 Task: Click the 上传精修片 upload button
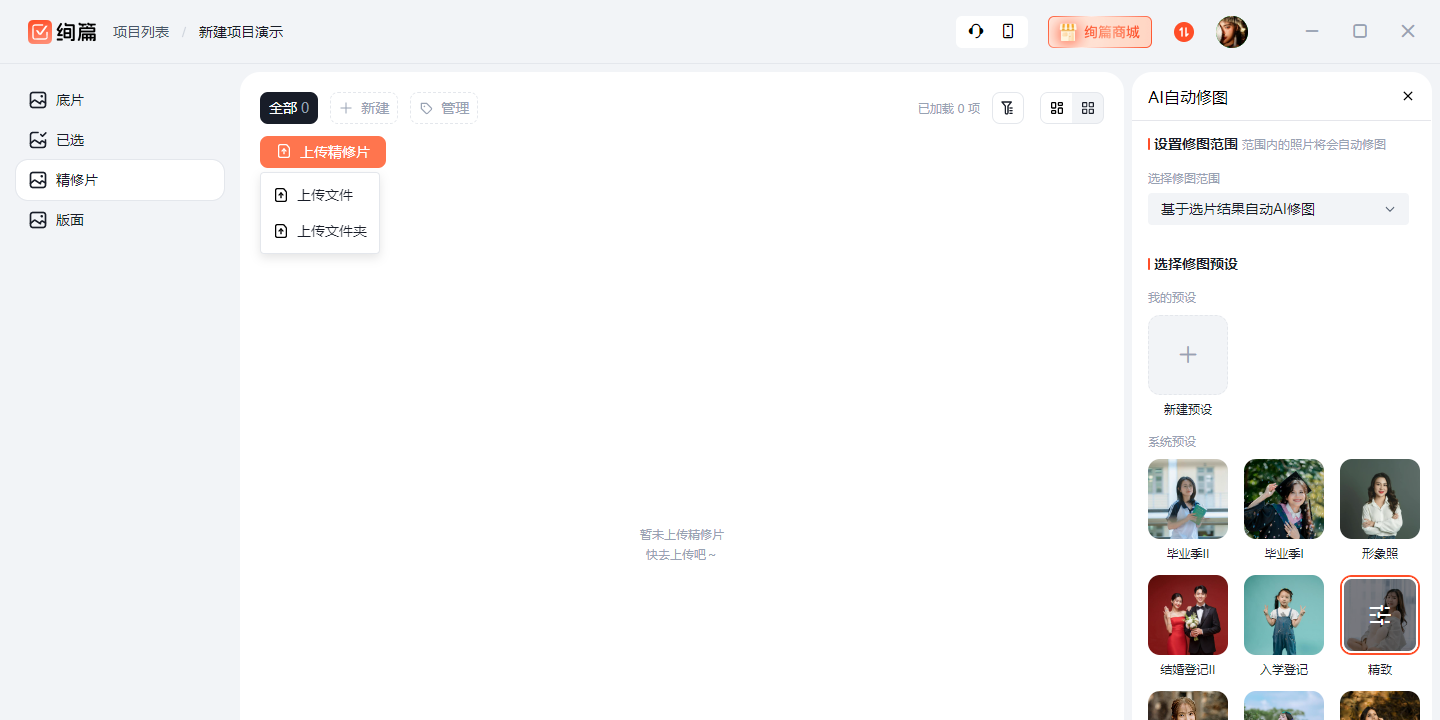(323, 152)
